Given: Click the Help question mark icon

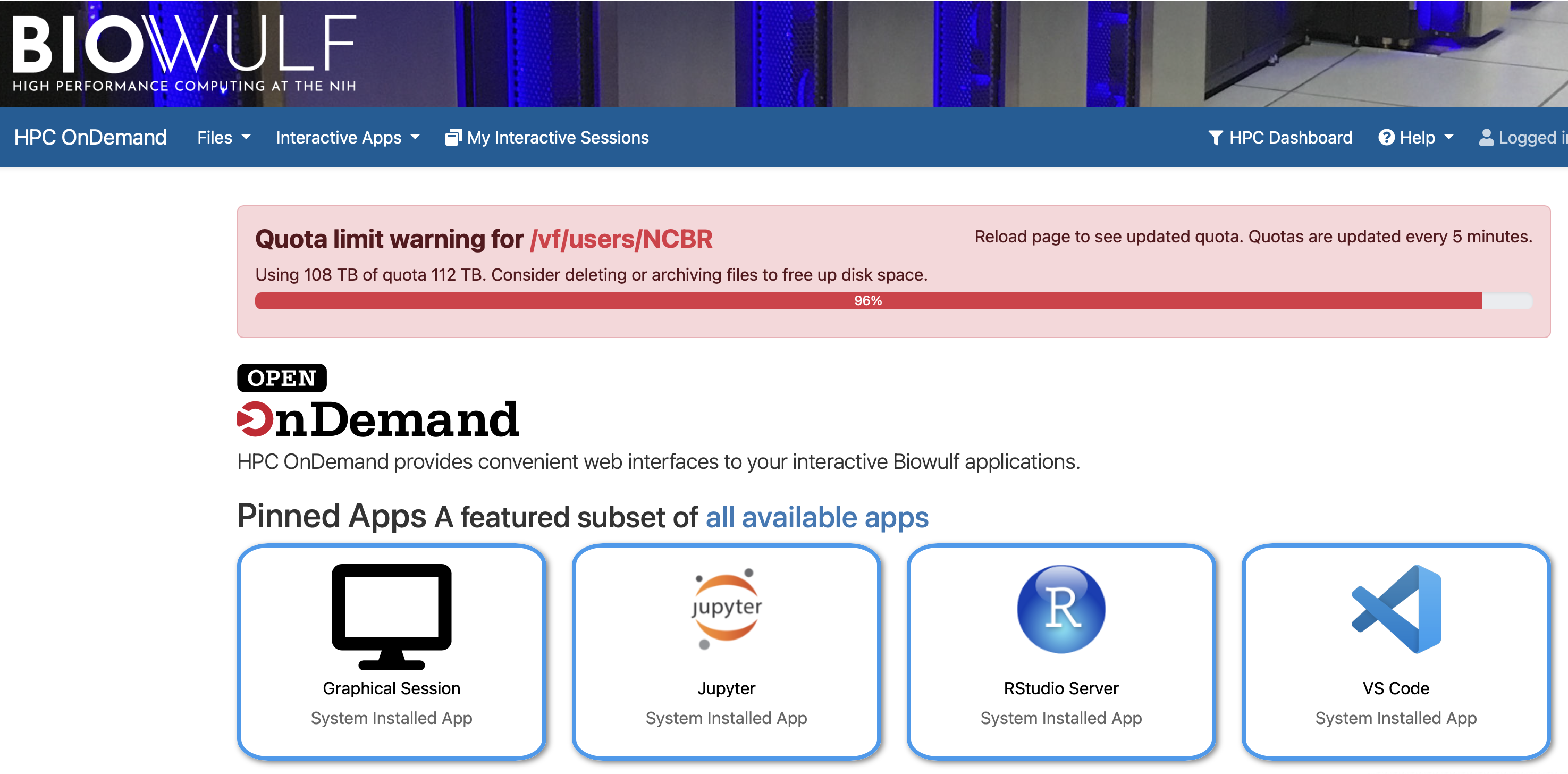Looking at the screenshot, I should [1386, 138].
